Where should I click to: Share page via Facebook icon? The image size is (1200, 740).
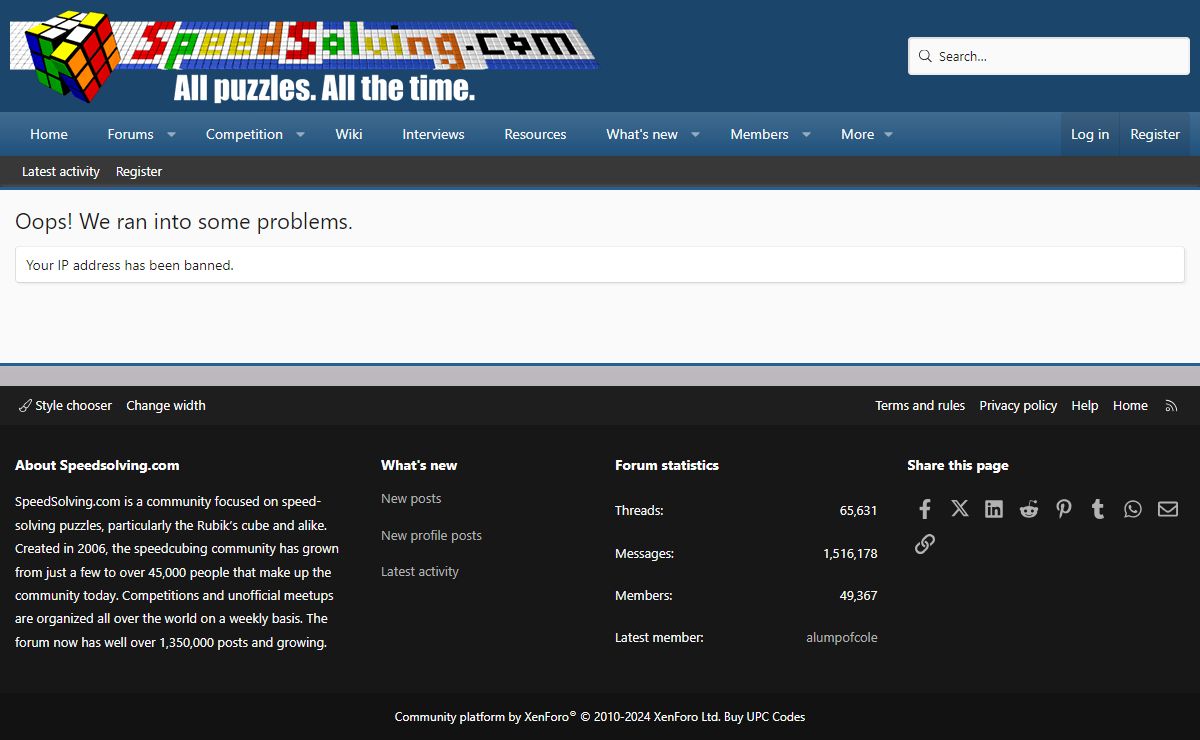point(925,509)
